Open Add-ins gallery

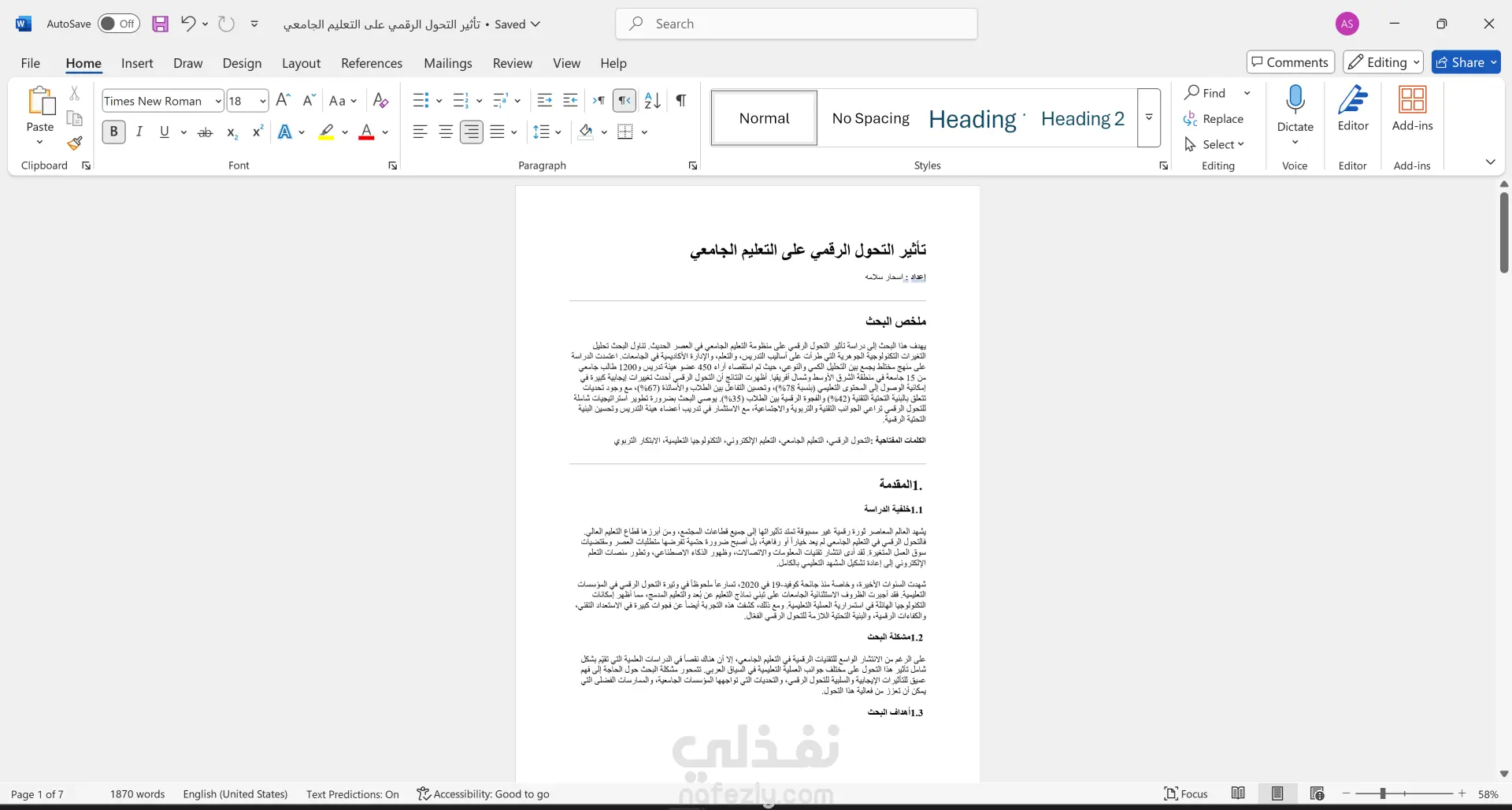pos(1413,109)
